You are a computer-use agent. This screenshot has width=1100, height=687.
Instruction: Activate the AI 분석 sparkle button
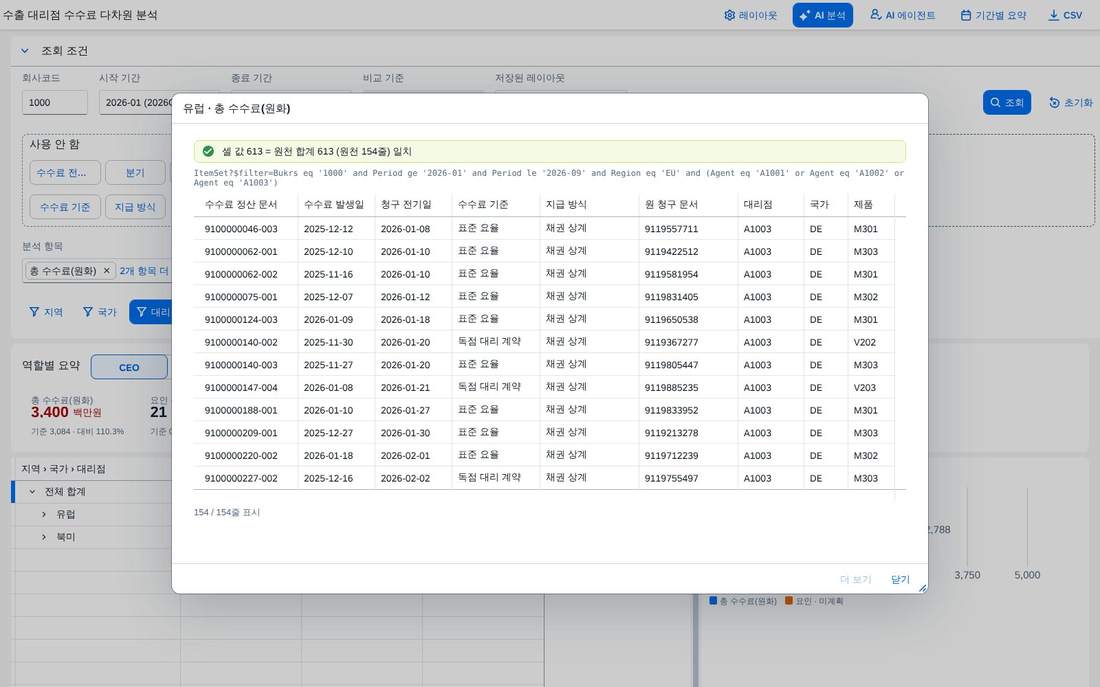(822, 15)
